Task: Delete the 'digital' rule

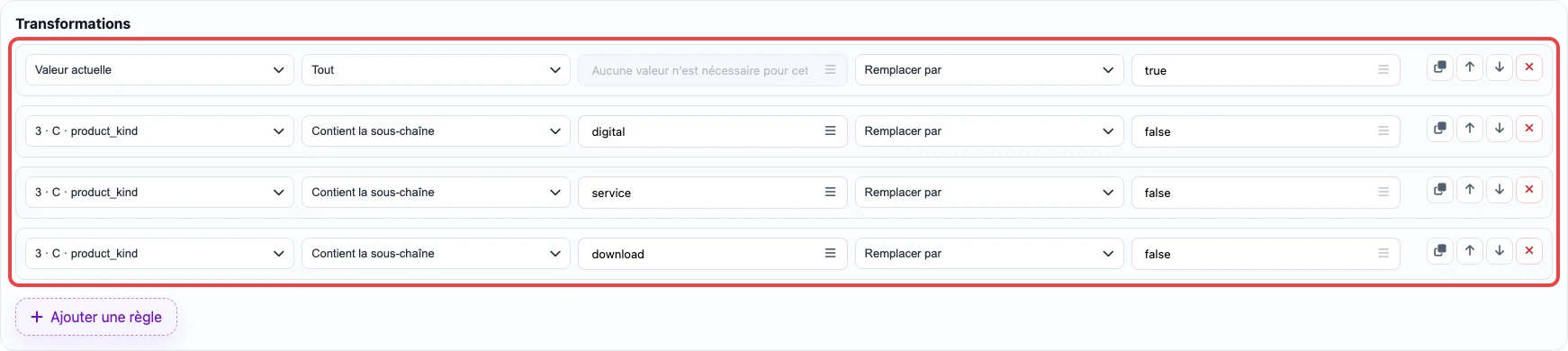Action: (1529, 129)
